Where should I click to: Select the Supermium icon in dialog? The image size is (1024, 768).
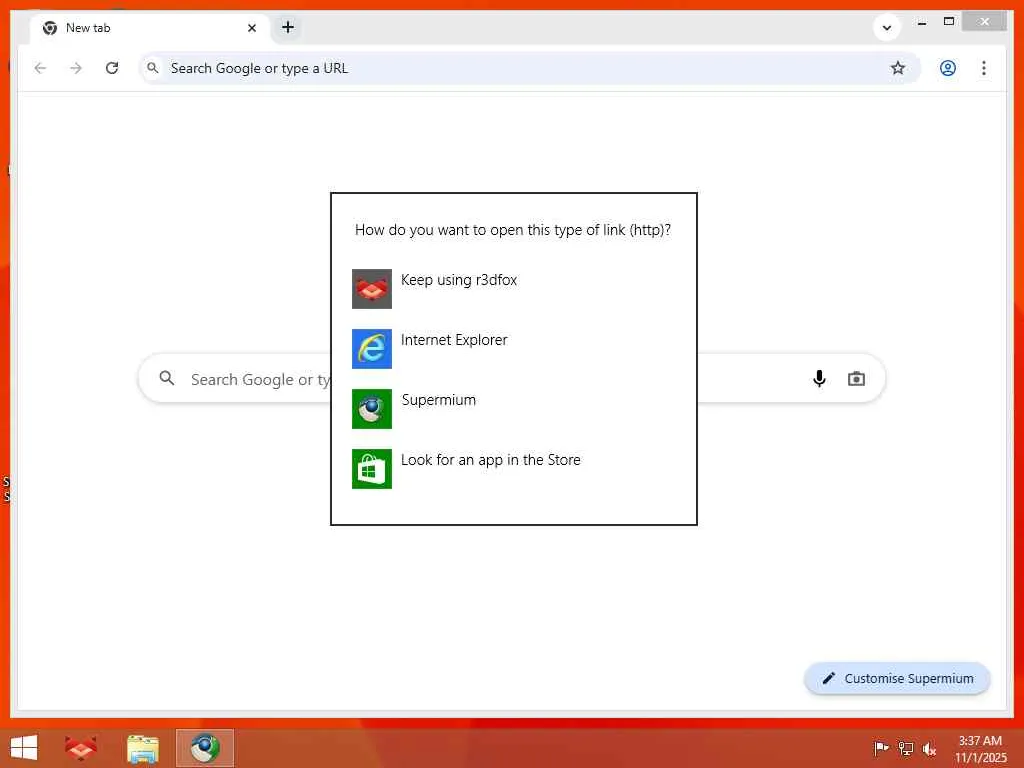click(x=372, y=409)
